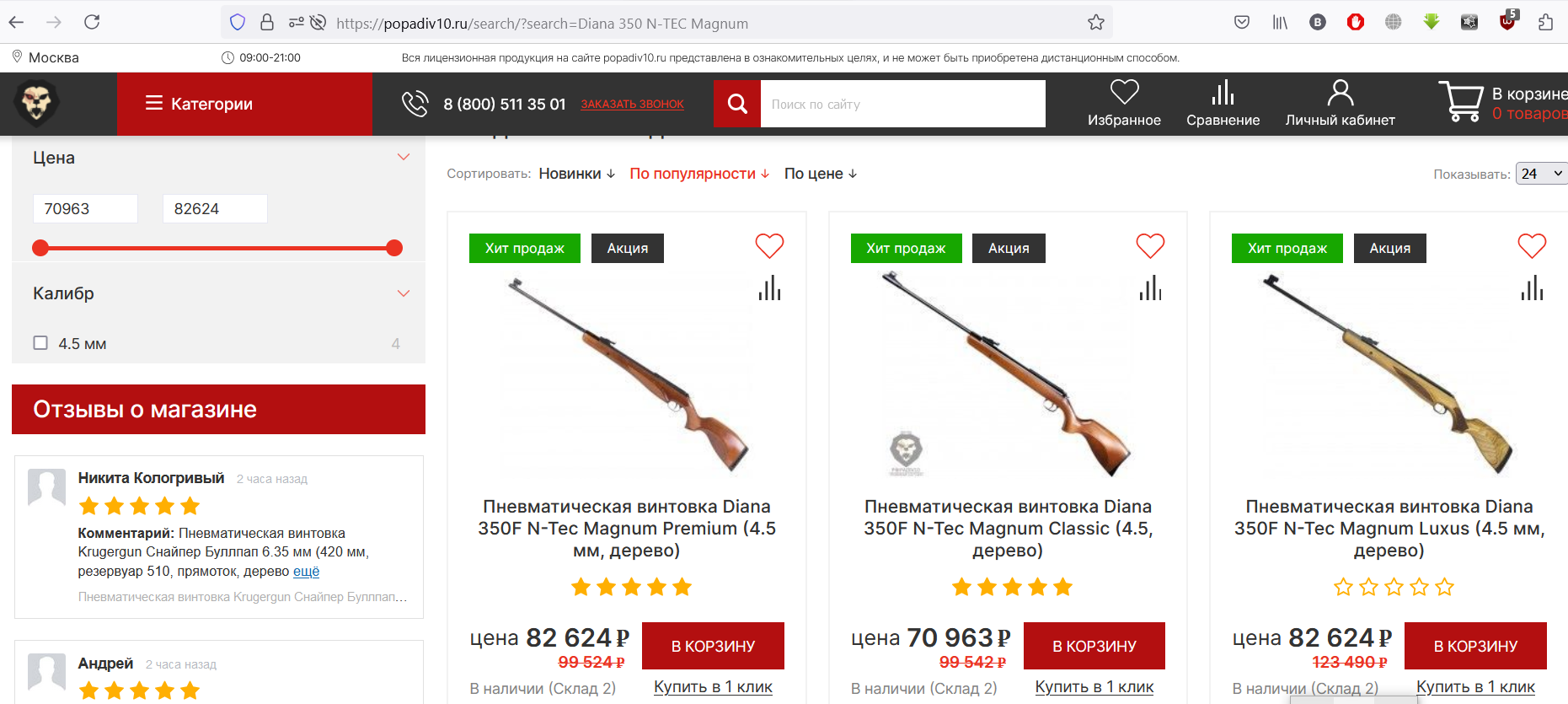1568x704 pixels.
Task: Open the Сравнение comparison chart icon
Action: (x=1223, y=92)
